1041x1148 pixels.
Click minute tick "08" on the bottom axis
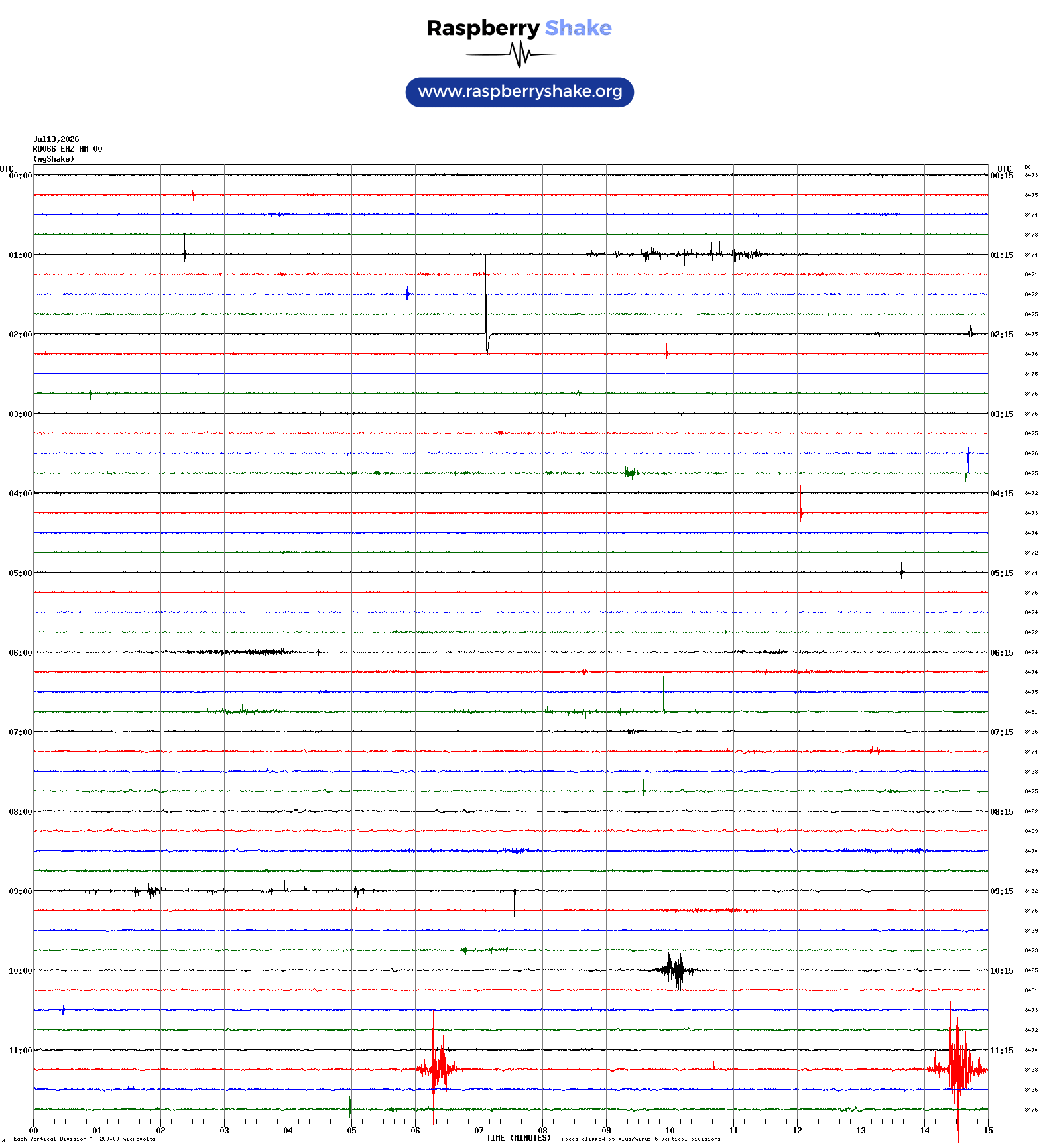[x=542, y=1131]
